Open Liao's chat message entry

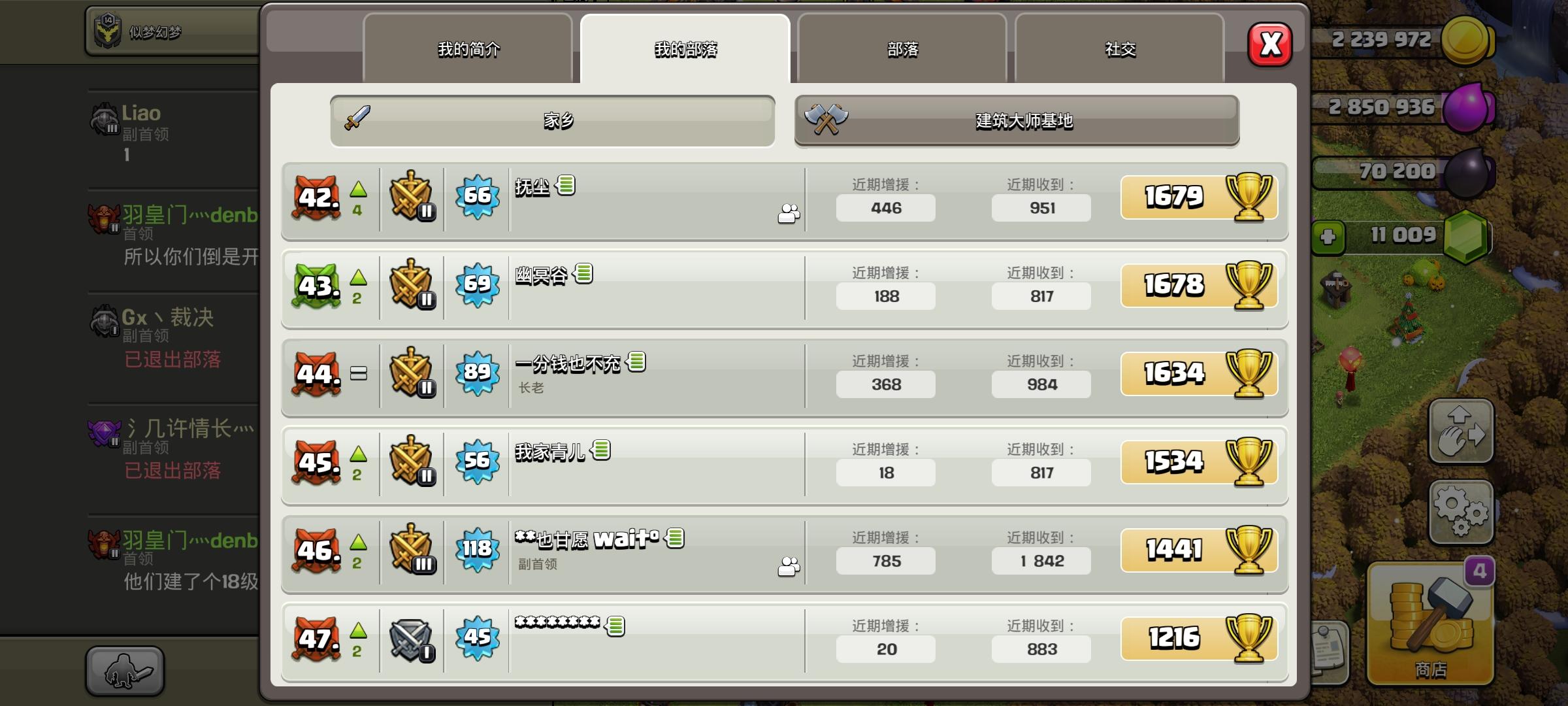174,134
